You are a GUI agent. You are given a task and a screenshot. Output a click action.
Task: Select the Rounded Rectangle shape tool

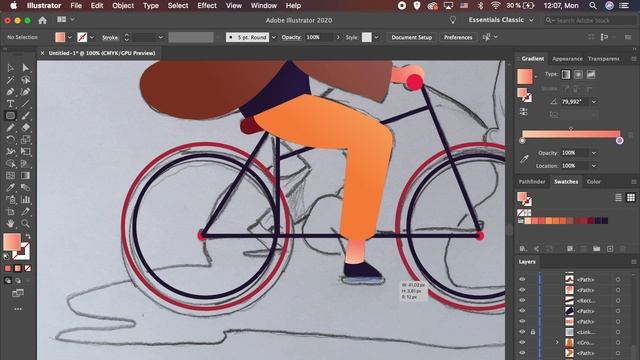10,116
